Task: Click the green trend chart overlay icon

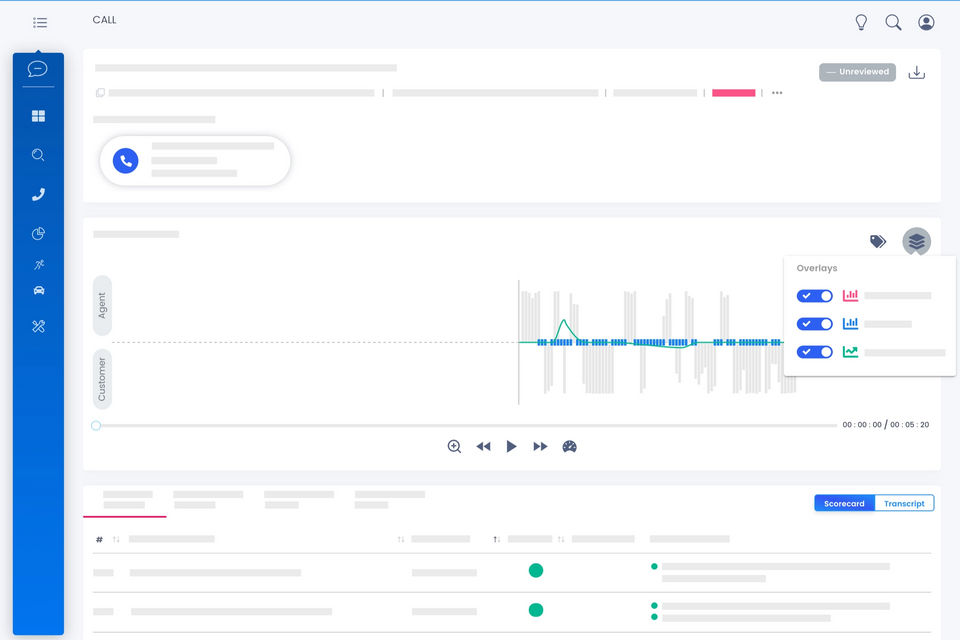Action: click(x=850, y=352)
